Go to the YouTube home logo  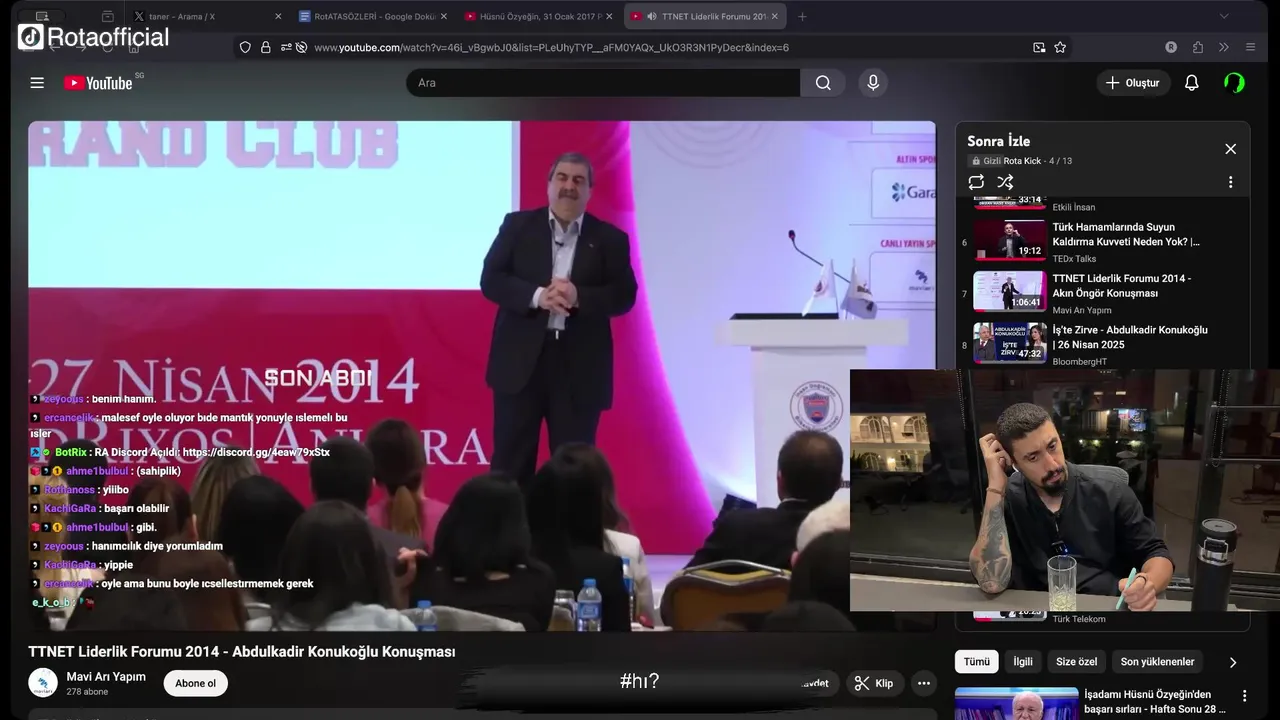pos(98,83)
